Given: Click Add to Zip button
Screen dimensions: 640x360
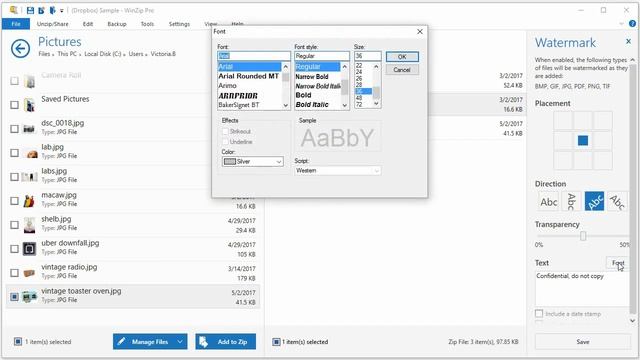Looking at the screenshot, I should 226,342.
